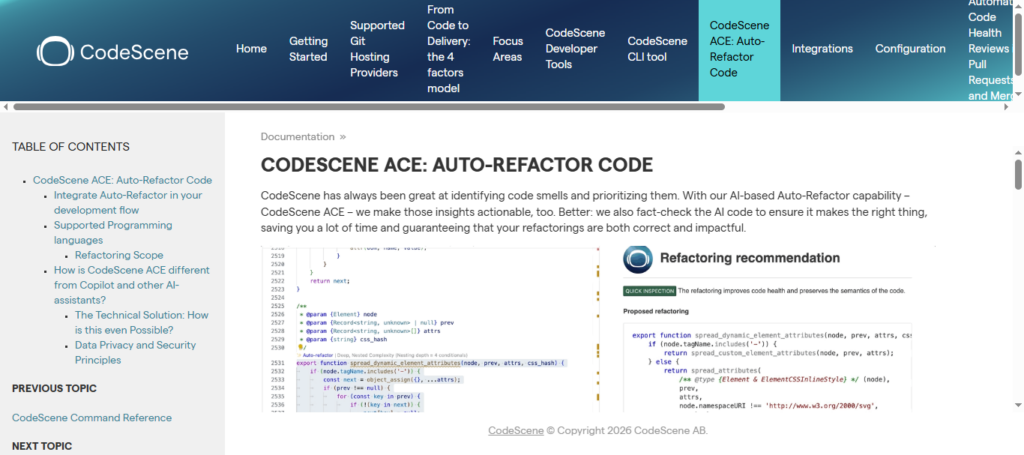Open CodeScene ACE: Auto-Refactor Code TOC link
This screenshot has height=455, width=1024.
point(123,180)
